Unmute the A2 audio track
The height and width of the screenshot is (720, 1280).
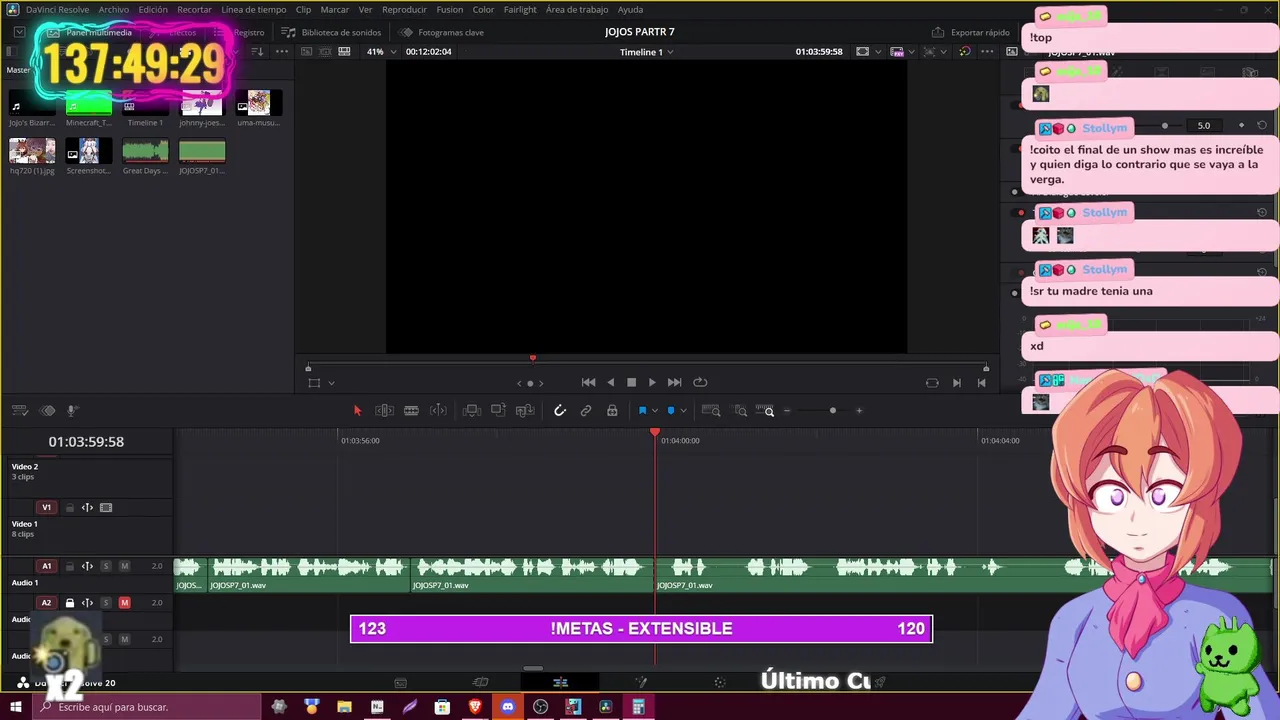coord(124,603)
